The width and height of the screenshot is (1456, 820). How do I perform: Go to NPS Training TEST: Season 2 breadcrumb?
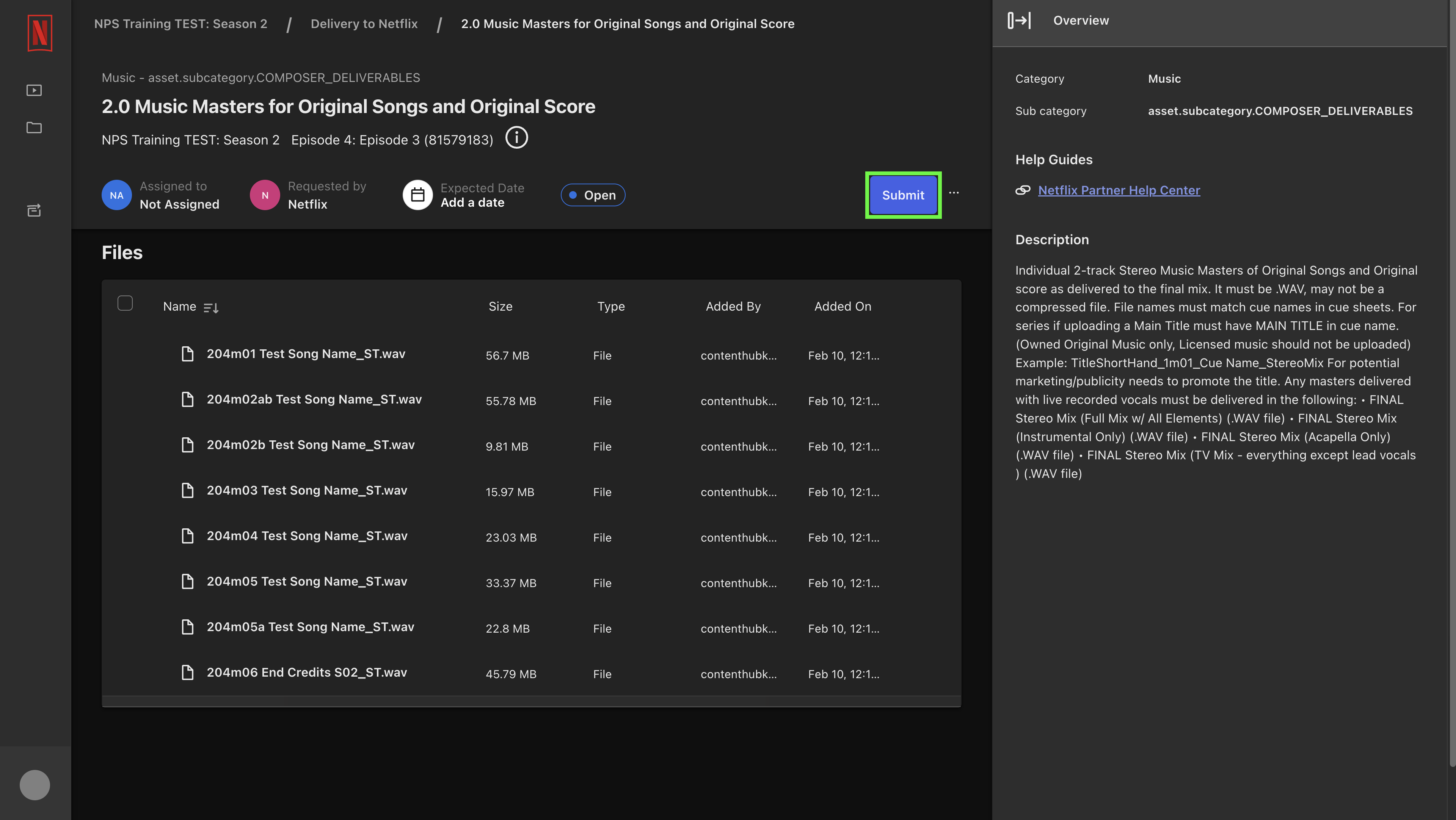click(x=181, y=24)
